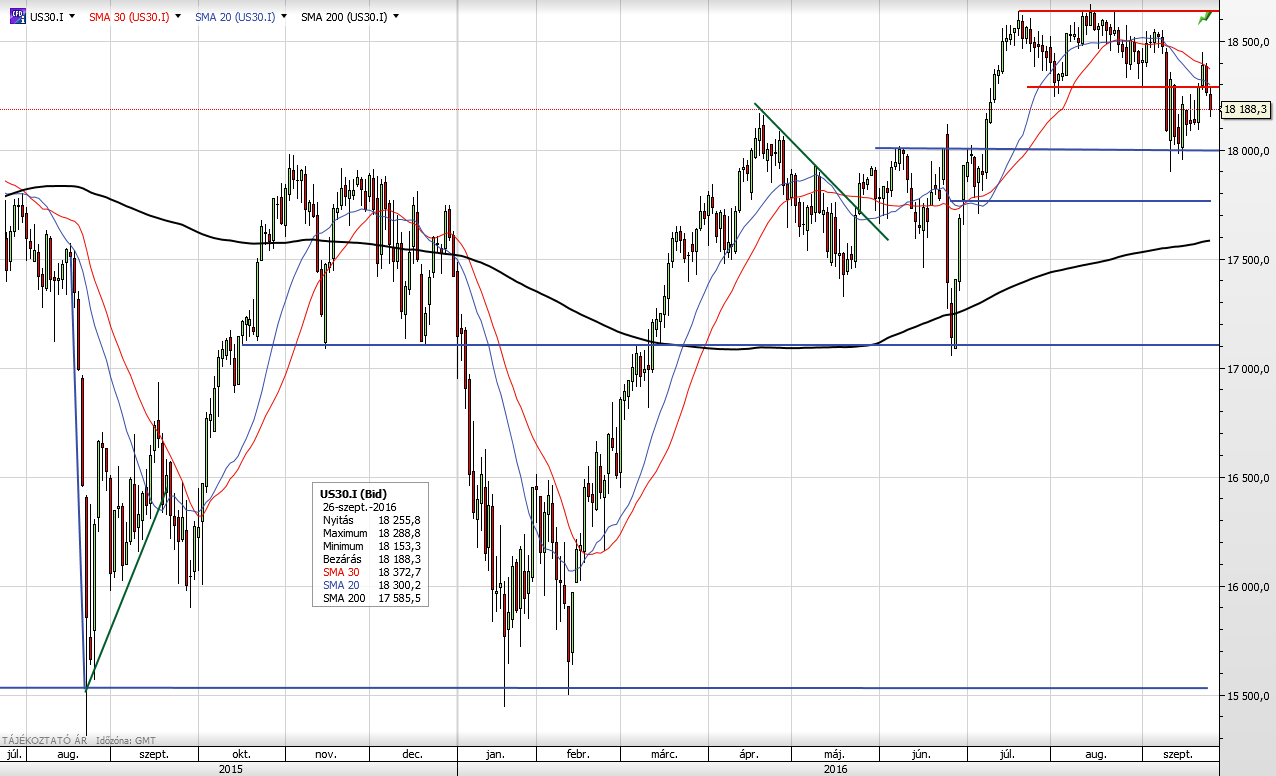Click the 16 500,0 price axis label
1276x776 pixels.
pyautogui.click(x=1247, y=478)
